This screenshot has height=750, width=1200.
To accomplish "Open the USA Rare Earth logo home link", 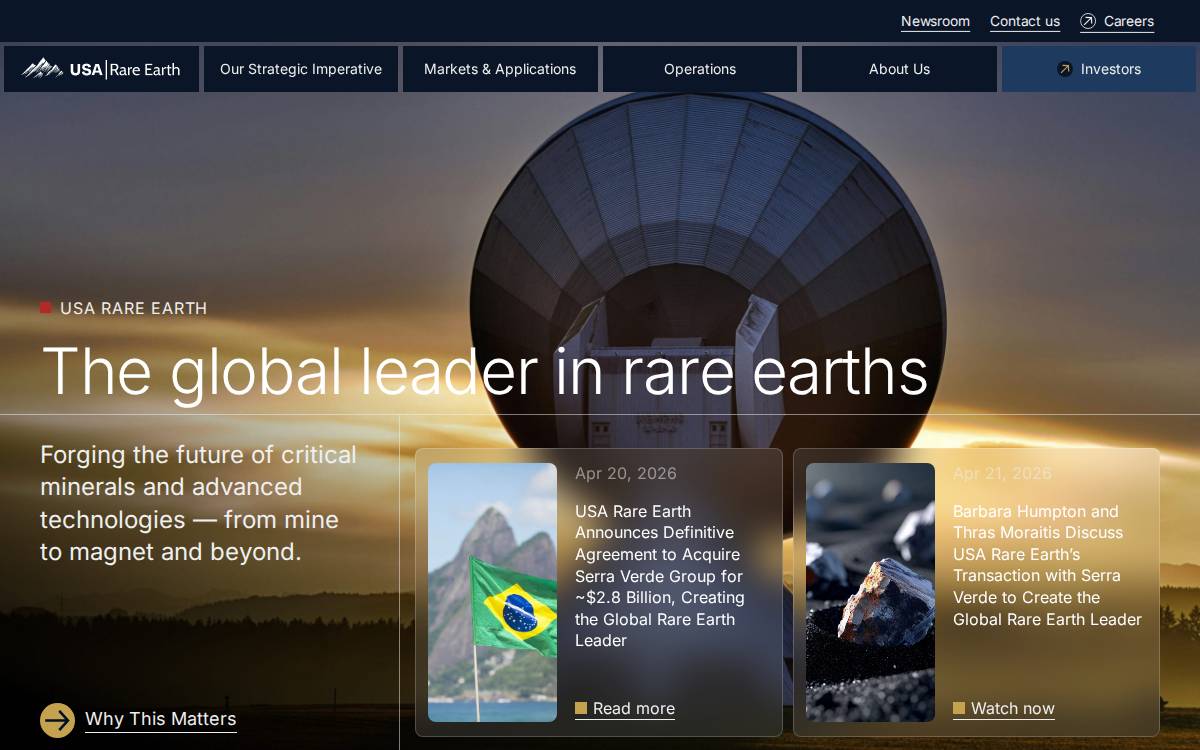I will pos(101,69).
